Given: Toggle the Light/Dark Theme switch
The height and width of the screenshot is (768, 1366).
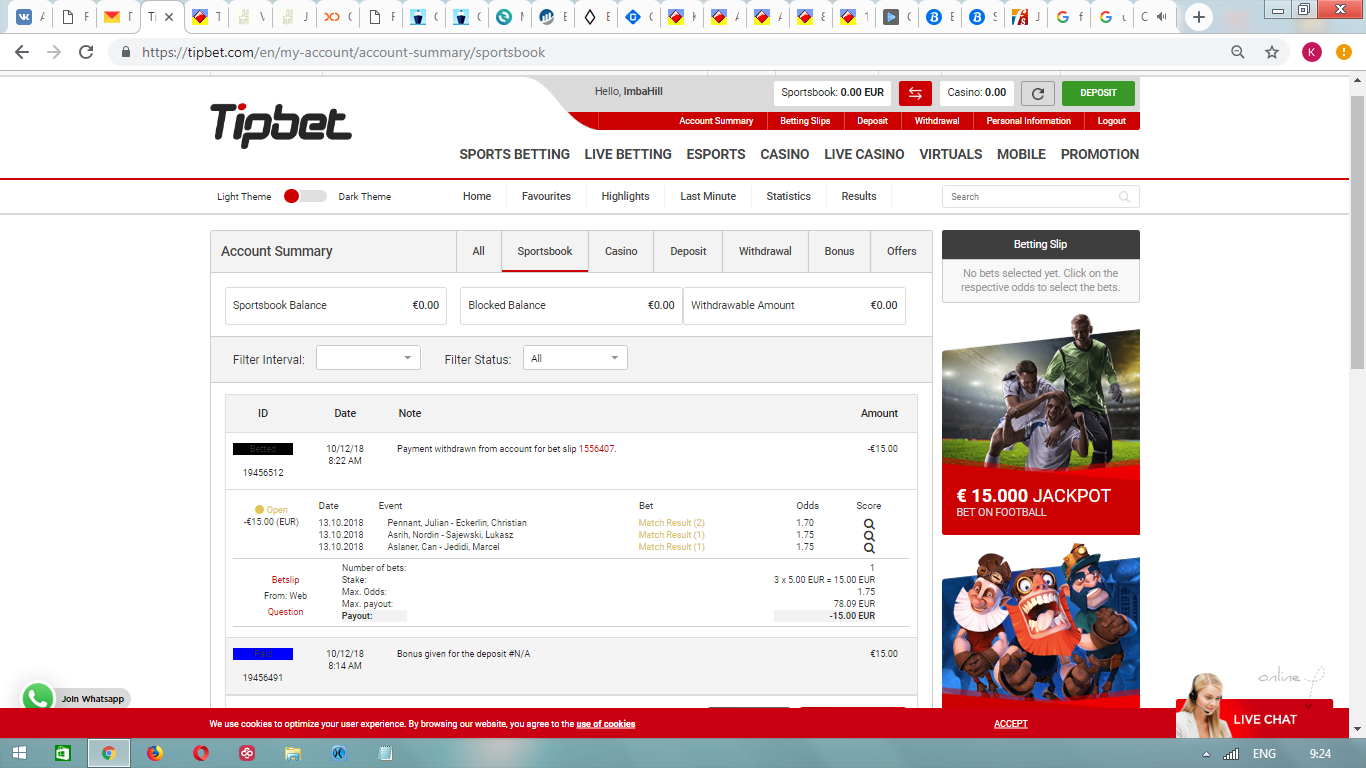Looking at the screenshot, I should coord(304,196).
